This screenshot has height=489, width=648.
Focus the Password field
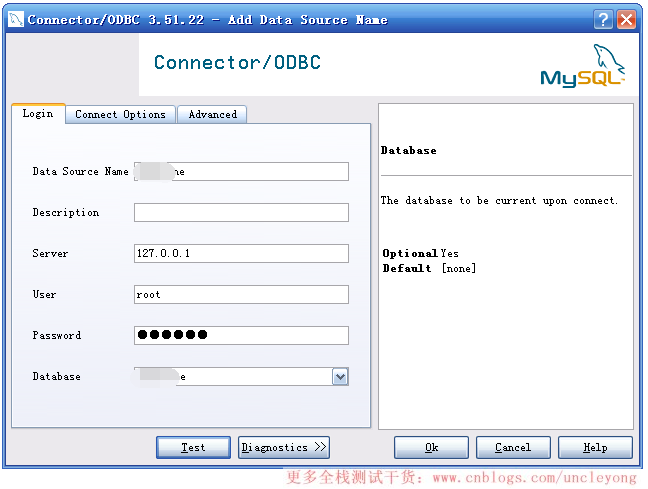coord(241,335)
